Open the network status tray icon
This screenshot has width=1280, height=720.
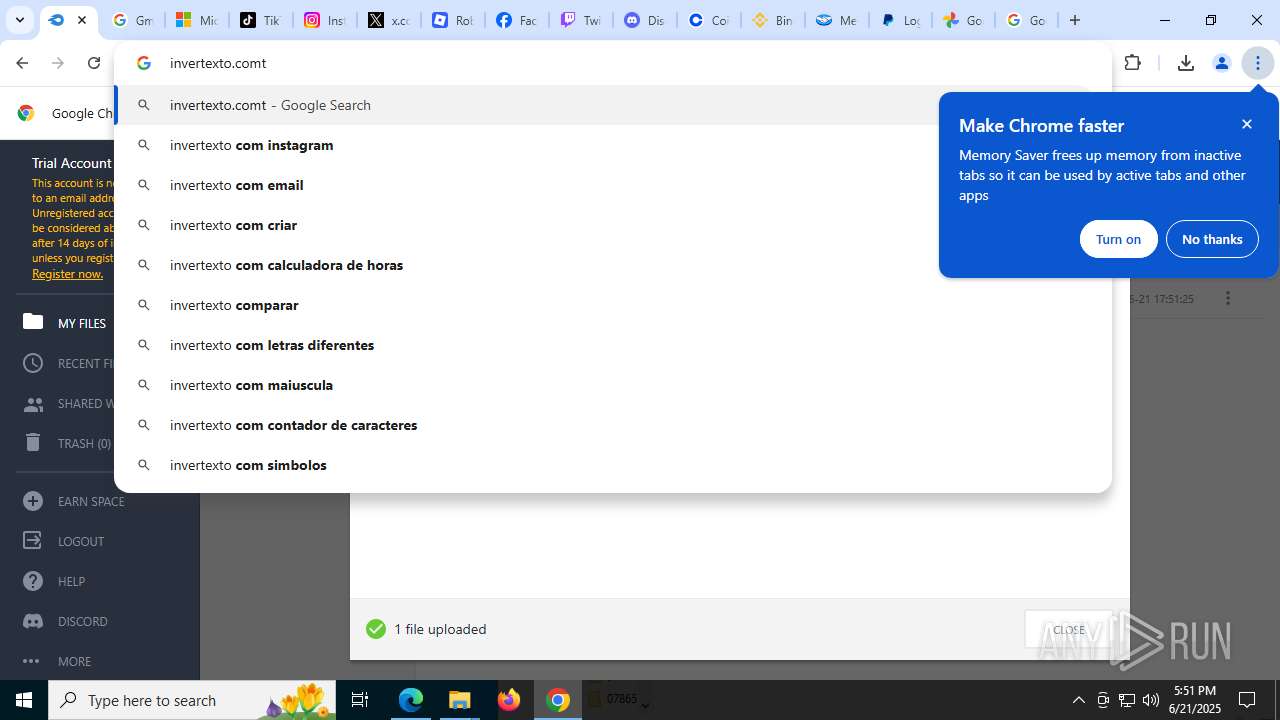(x=1127, y=700)
